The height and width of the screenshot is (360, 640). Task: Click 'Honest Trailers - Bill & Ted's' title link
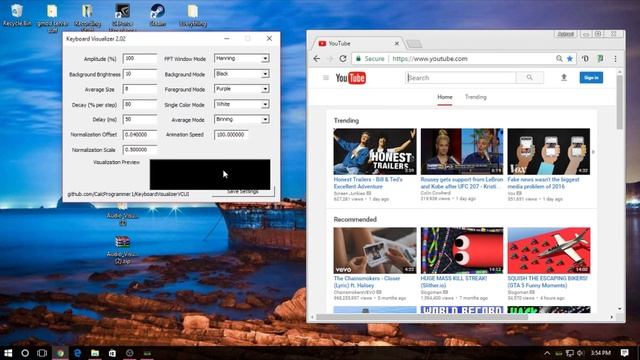point(368,183)
